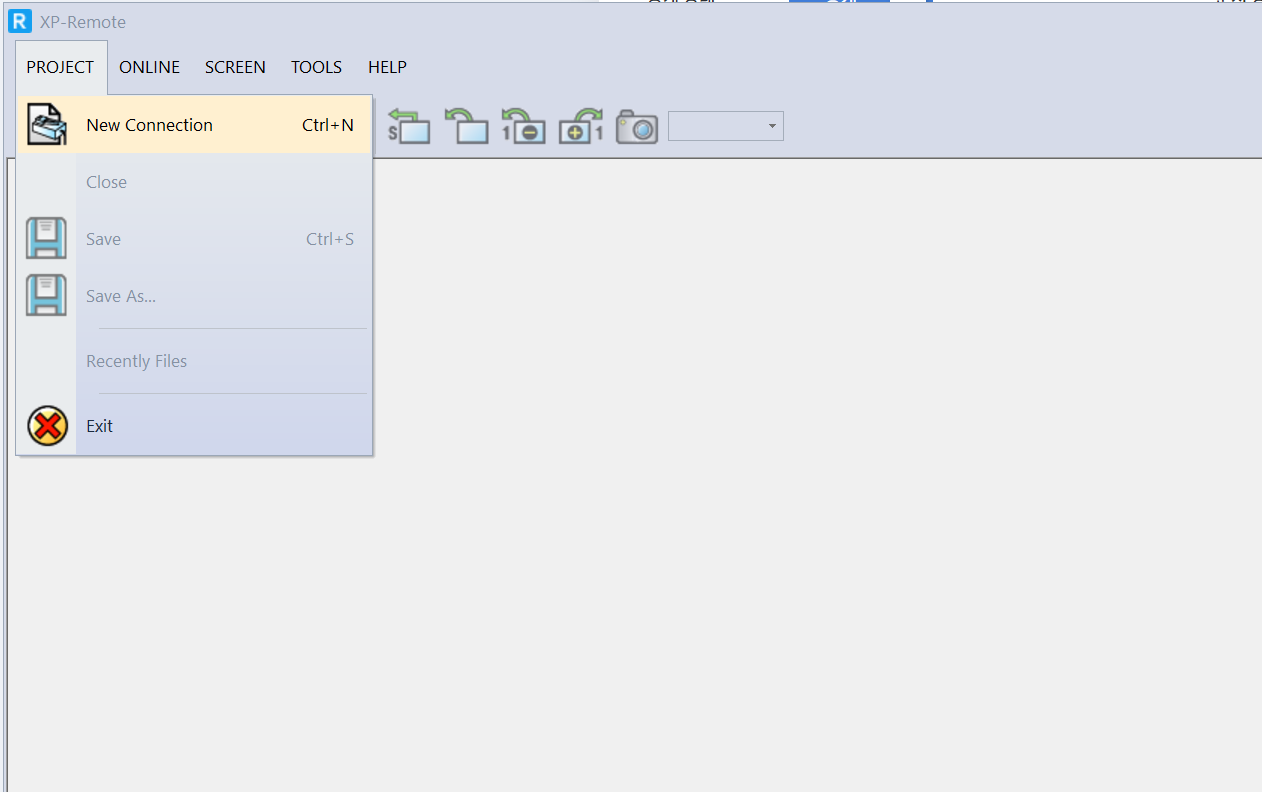Select the Move One Screen Forward icon

coord(580,125)
